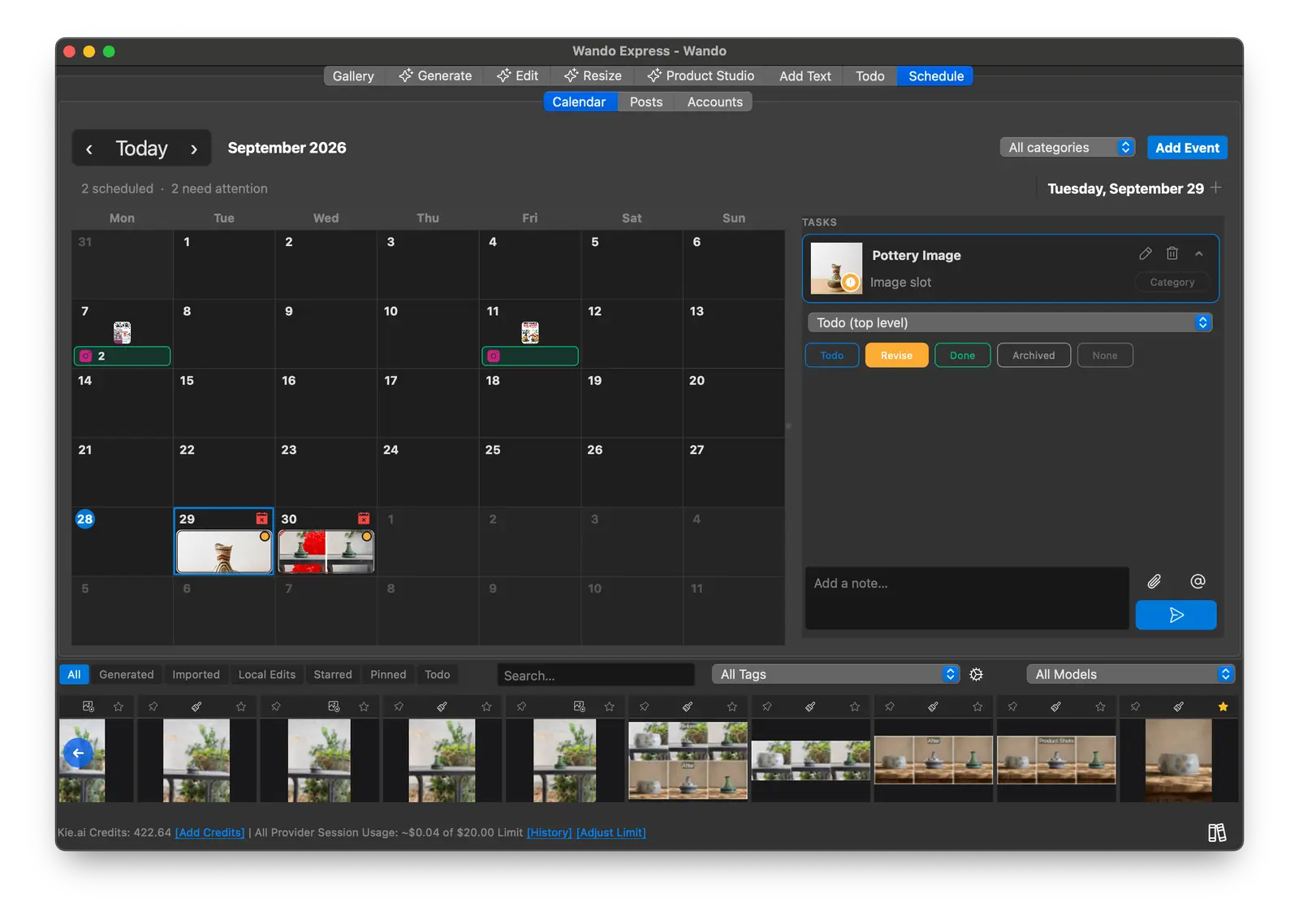1299x924 pixels.
Task: Open the All Tags dropdown
Action: (836, 675)
